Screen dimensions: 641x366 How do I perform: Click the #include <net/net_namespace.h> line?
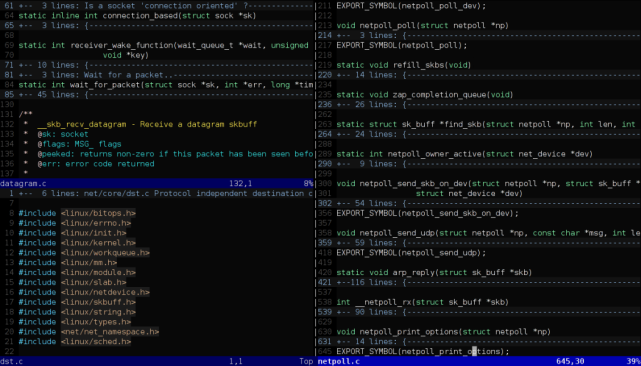[x=89, y=332]
